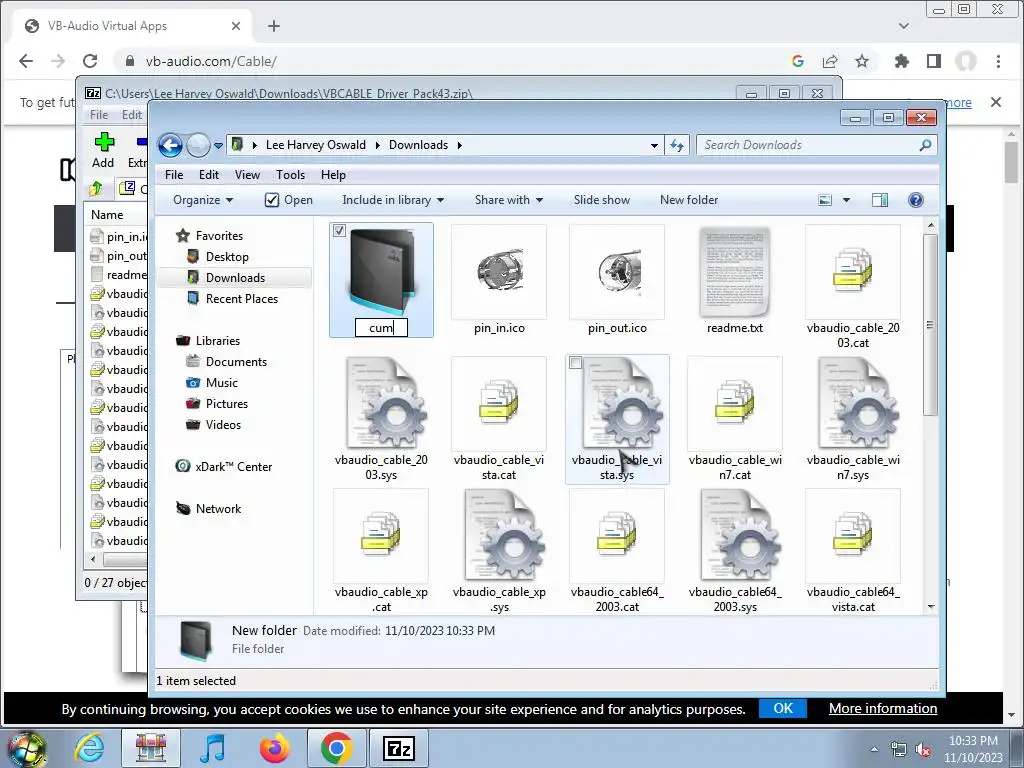This screenshot has height=768, width=1024.
Task: Open Internet Explorer from the taskbar
Action: coord(89,748)
